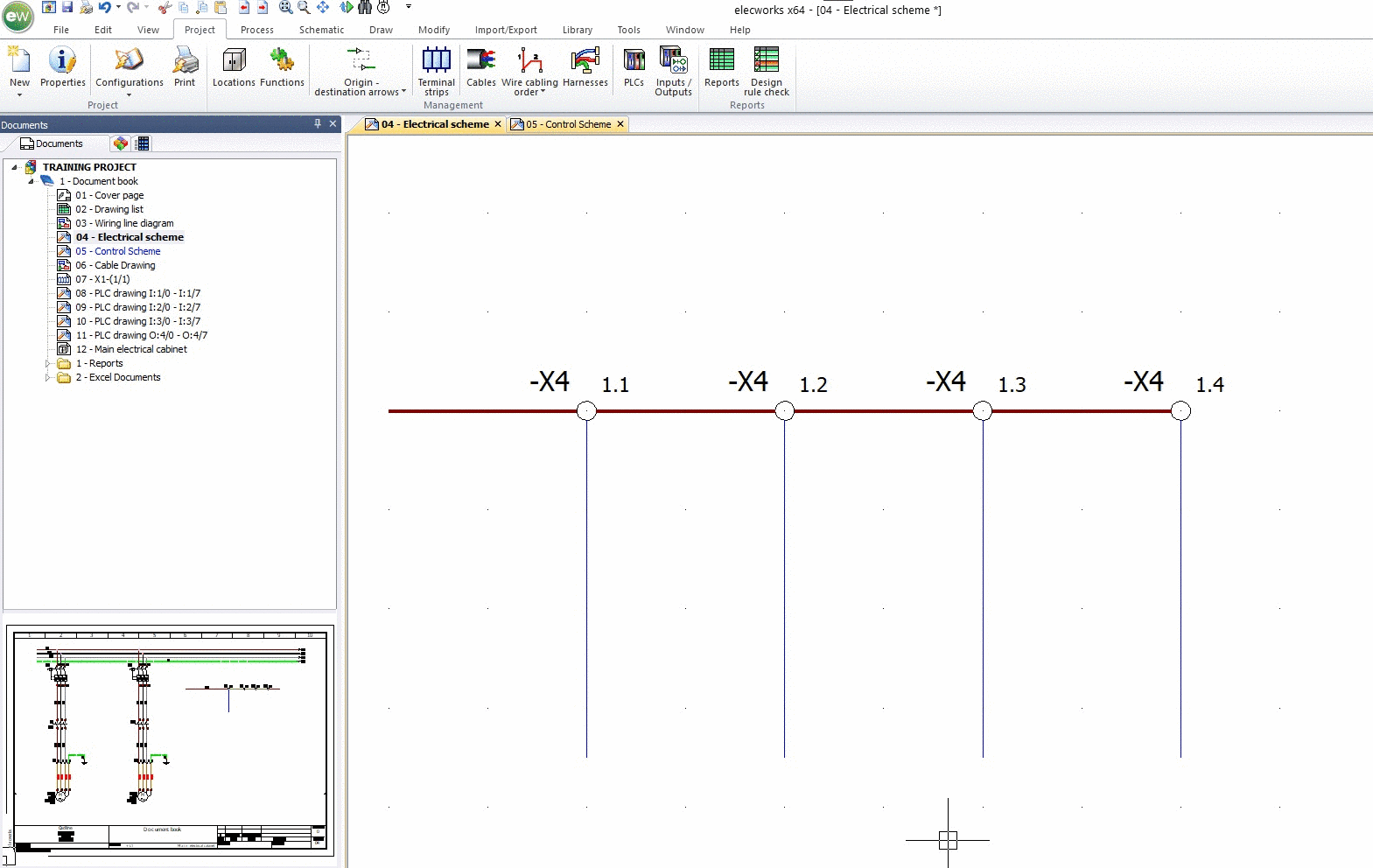This screenshot has height=868, width=1373.
Task: Switch to the 05 - Control Scheme document tab
Action: 568,124
